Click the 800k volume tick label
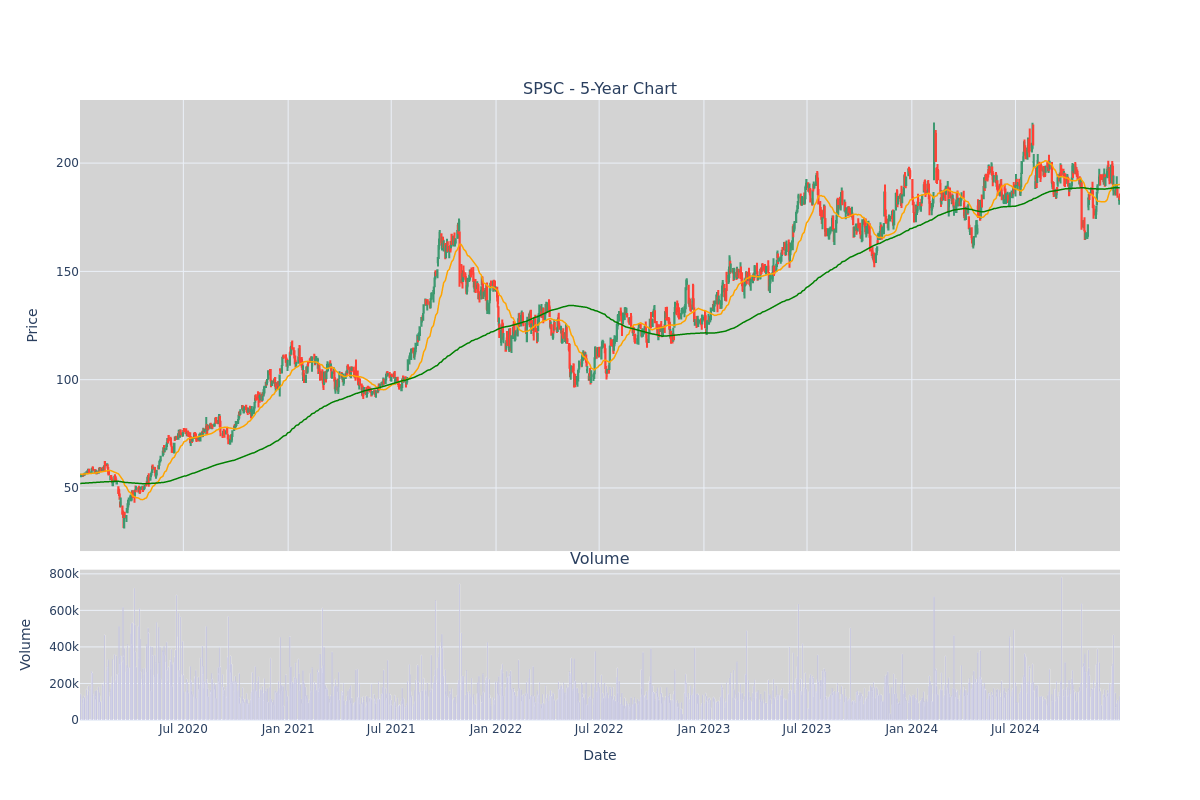 (x=64, y=574)
